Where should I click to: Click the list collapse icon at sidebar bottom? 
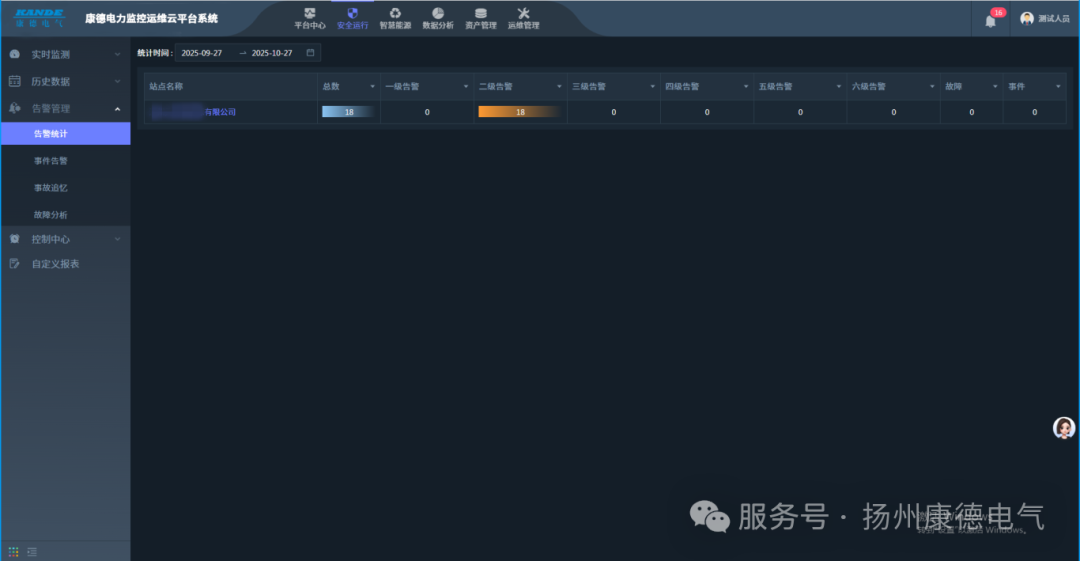pyautogui.click(x=32, y=552)
